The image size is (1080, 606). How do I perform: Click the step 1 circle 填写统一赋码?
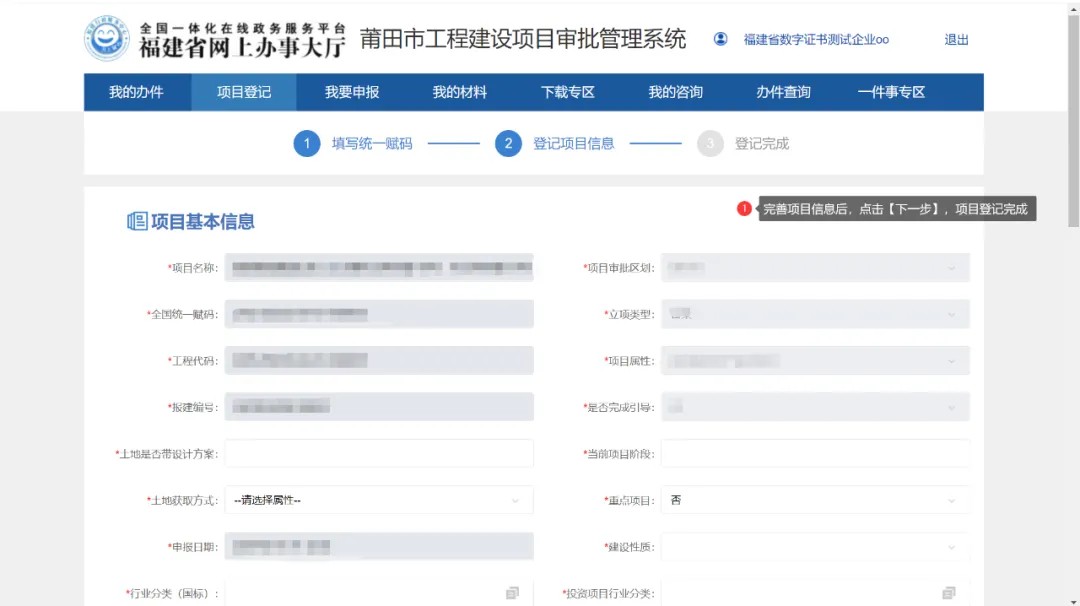tap(306, 144)
